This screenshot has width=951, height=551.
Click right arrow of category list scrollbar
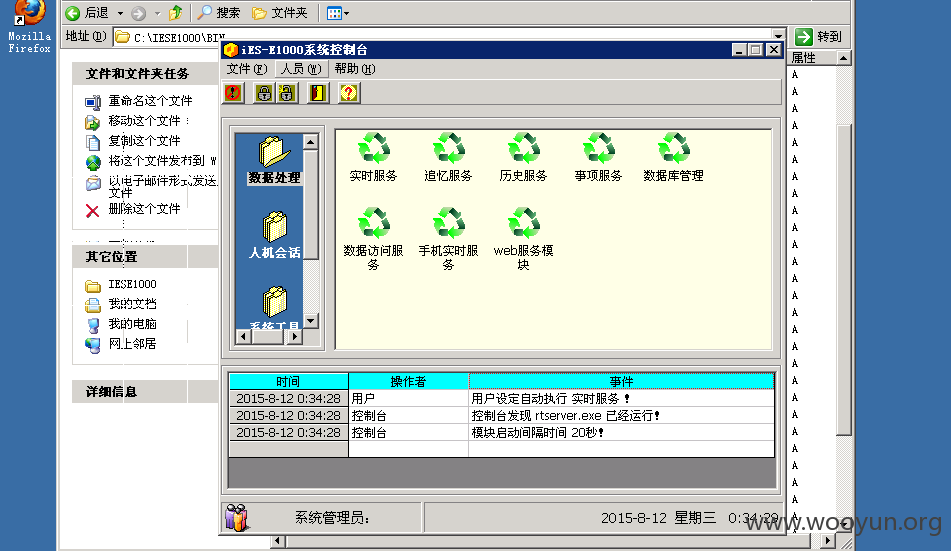[x=294, y=336]
